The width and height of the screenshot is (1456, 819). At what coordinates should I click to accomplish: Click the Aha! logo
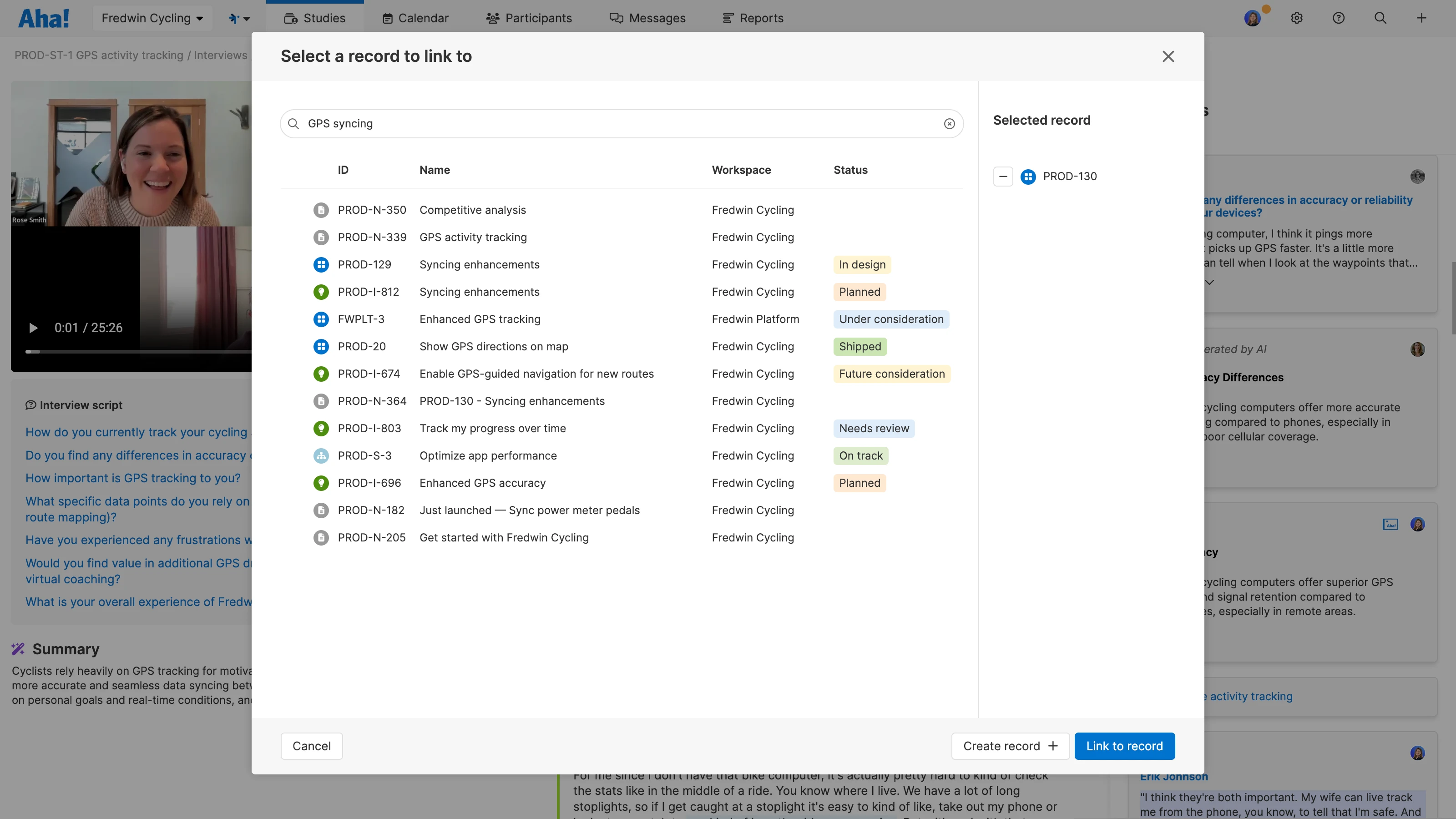pyautogui.click(x=44, y=18)
